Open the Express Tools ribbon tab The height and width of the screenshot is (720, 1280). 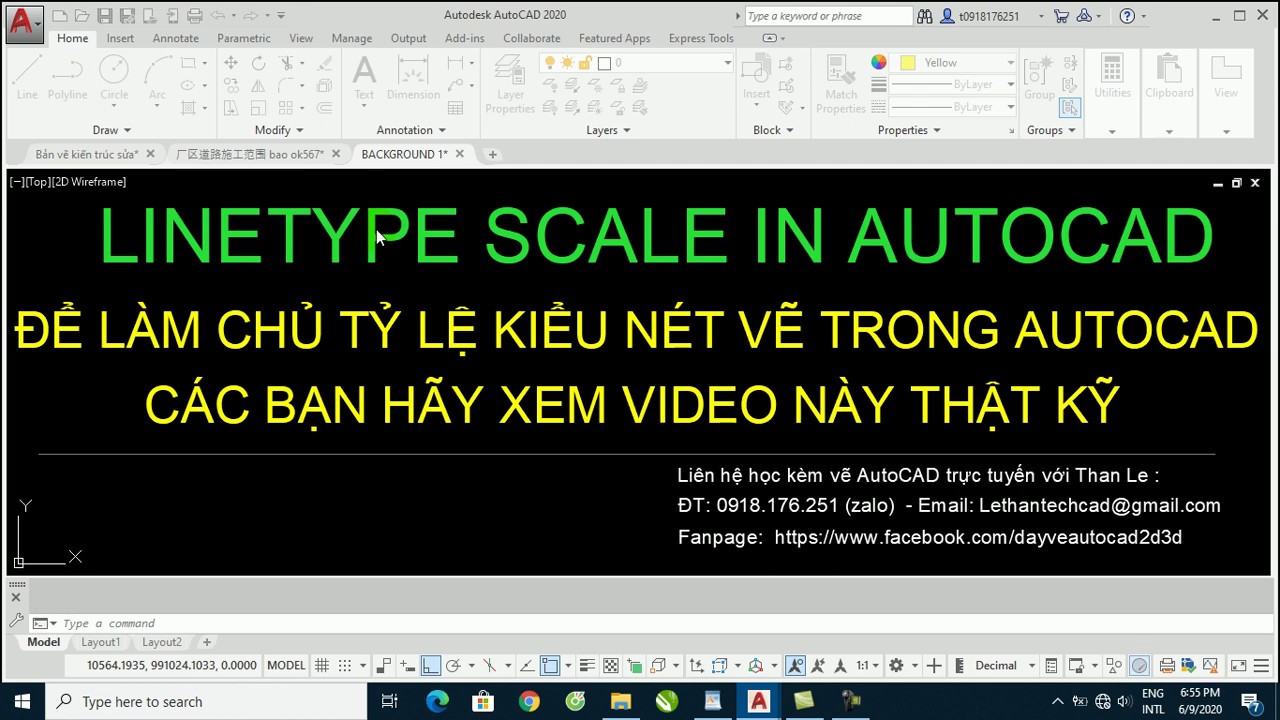point(701,38)
